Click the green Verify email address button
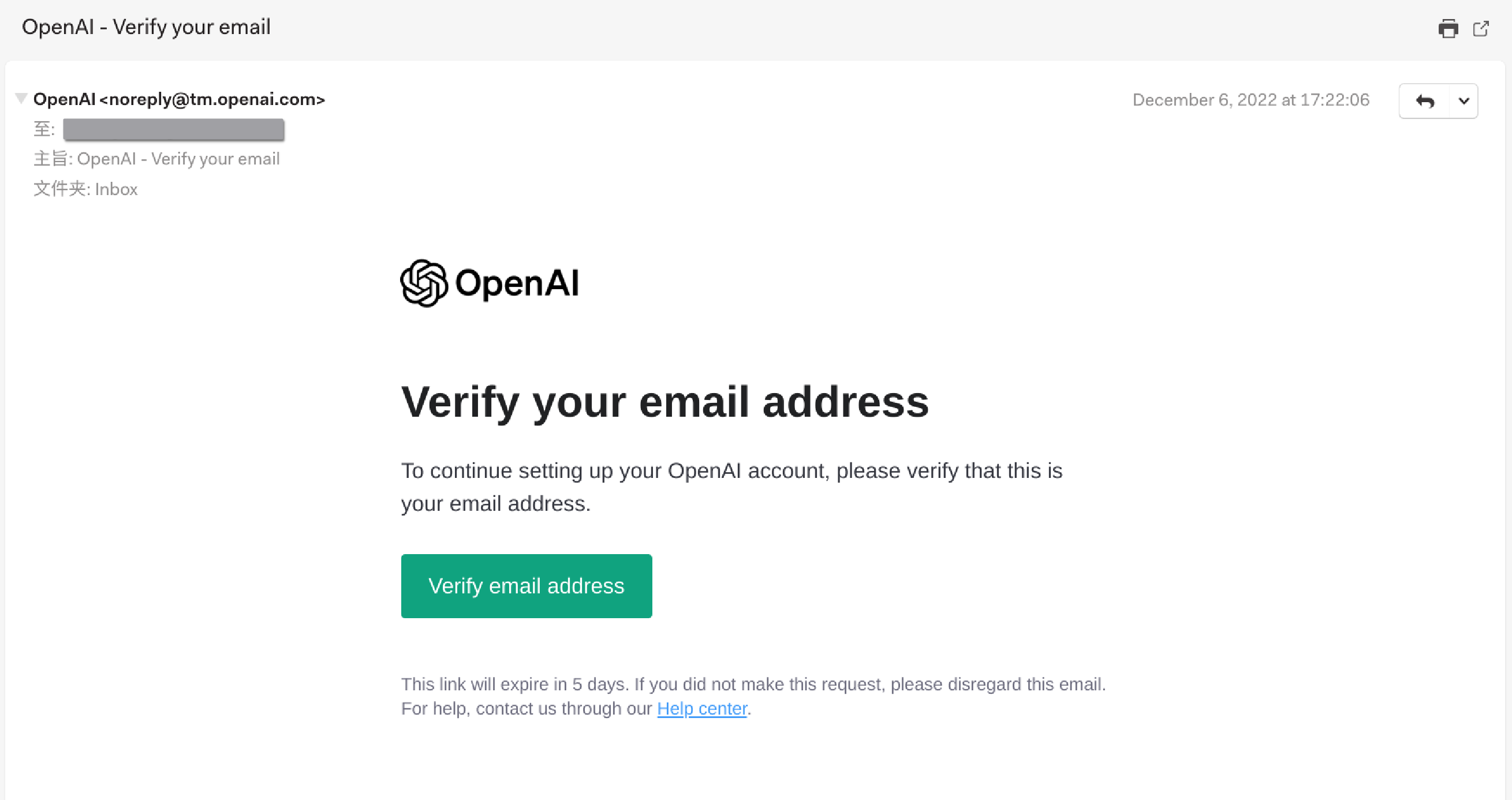The image size is (1512, 800). [x=526, y=585]
